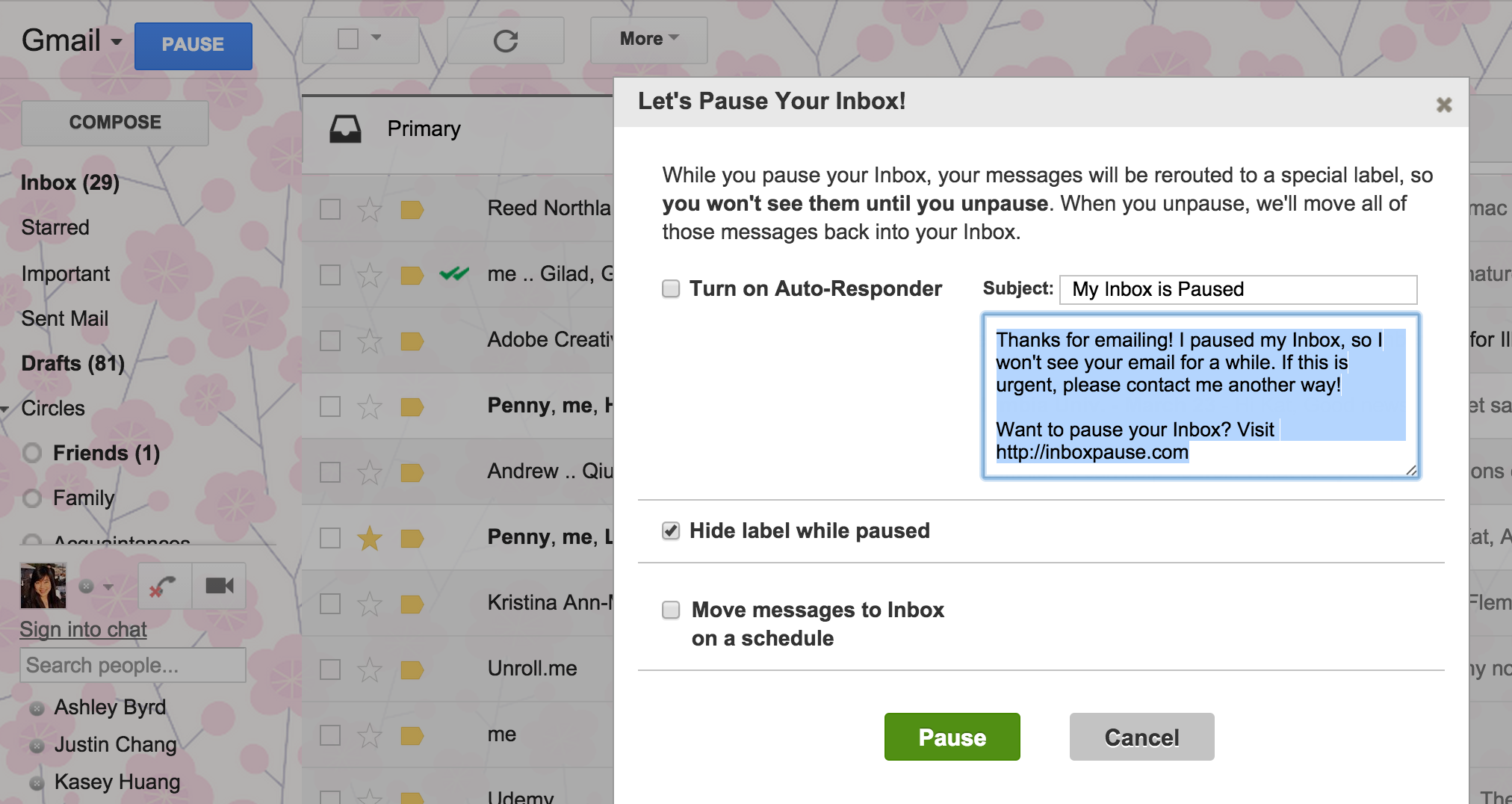Star the first Penny, me, H message
Screen dimensions: 1512x804
(x=370, y=406)
